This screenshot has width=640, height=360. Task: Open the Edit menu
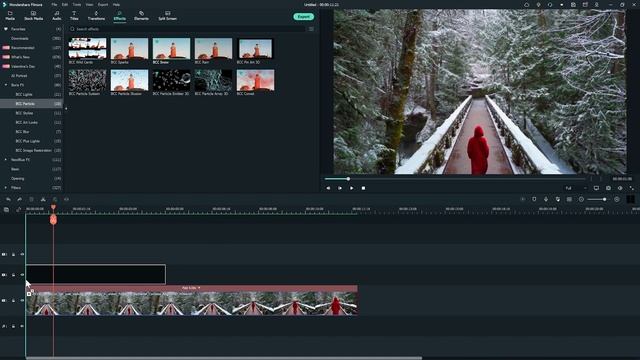[x=65, y=4]
